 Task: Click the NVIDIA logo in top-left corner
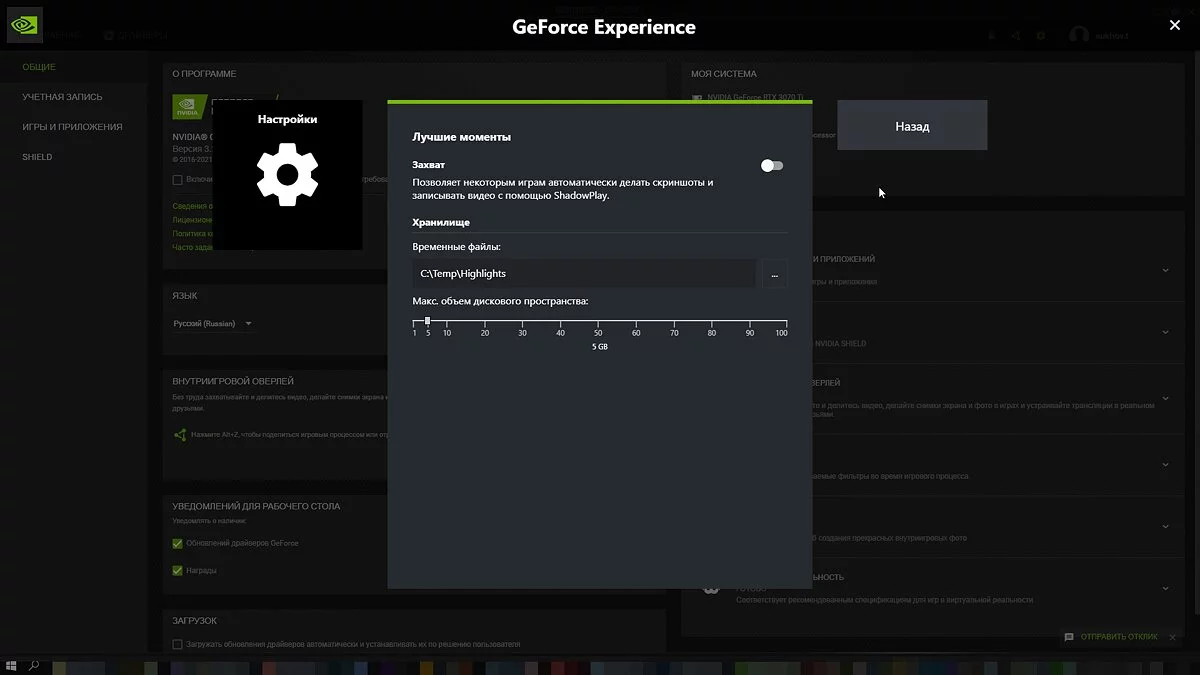pyautogui.click(x=24, y=26)
